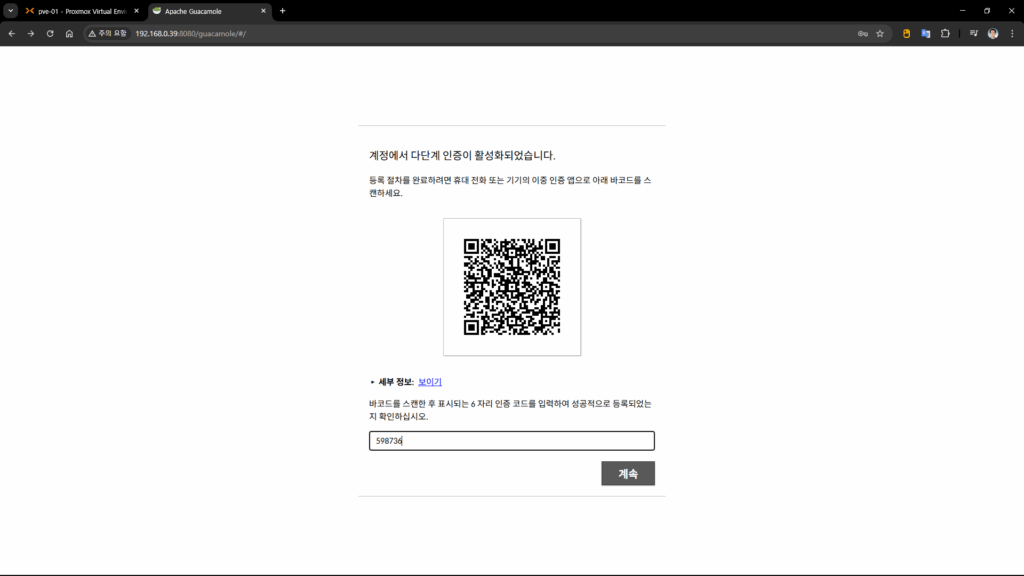Expand the 세부 정보 details triangle

point(372,382)
